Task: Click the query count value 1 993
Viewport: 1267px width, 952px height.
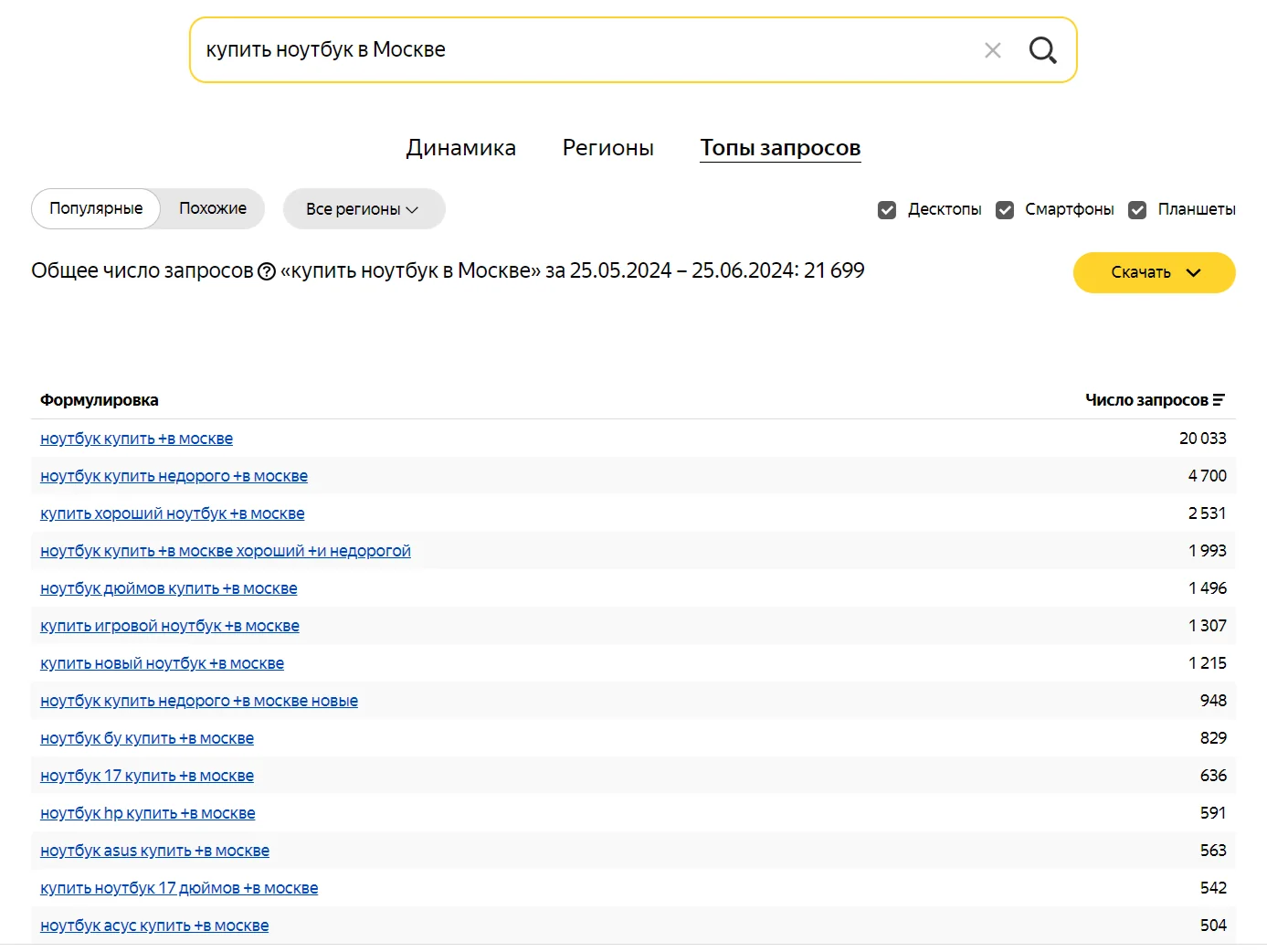Action: [x=1207, y=551]
